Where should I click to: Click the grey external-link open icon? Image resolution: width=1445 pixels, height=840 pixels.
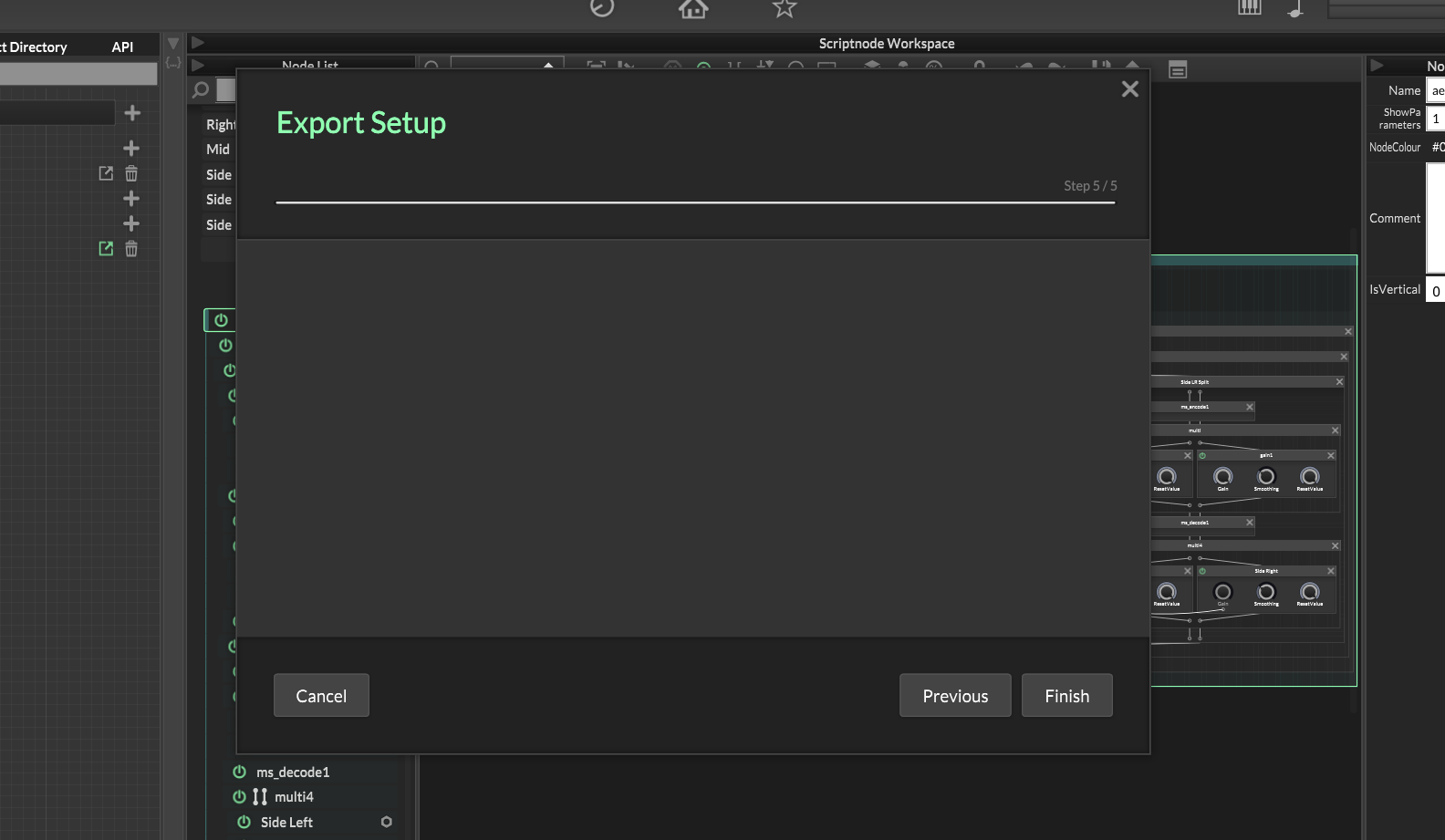(x=106, y=173)
